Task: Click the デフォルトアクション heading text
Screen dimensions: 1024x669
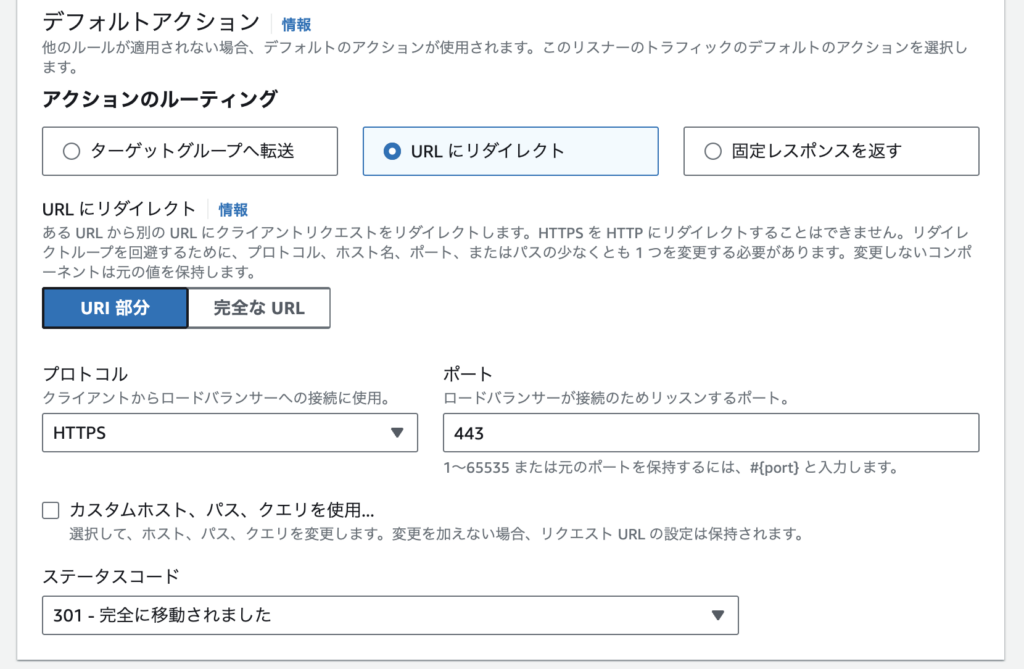Action: tap(151, 22)
